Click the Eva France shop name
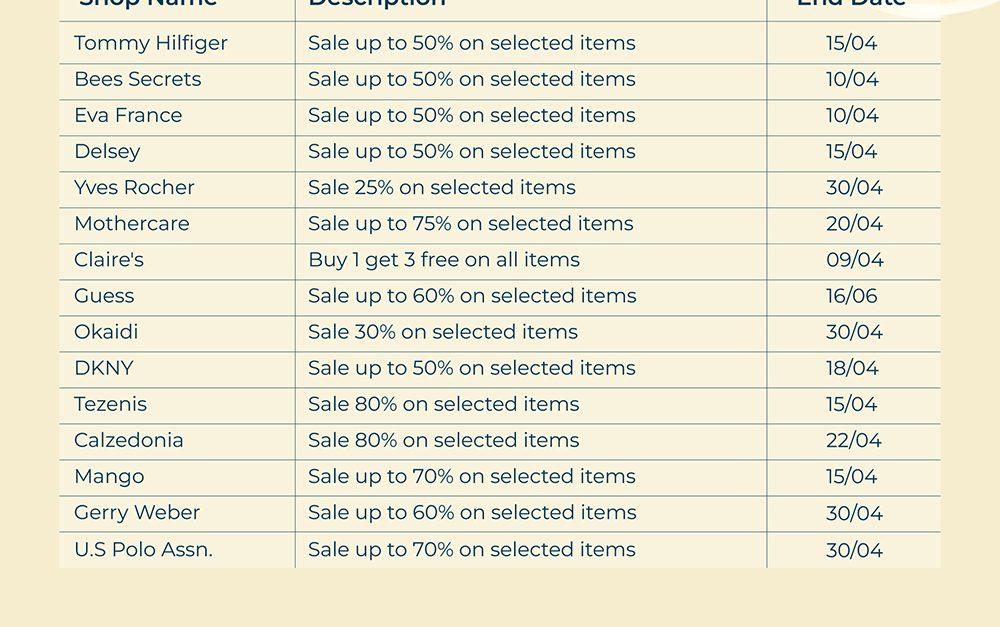This screenshot has height=627, width=1000. point(128,115)
